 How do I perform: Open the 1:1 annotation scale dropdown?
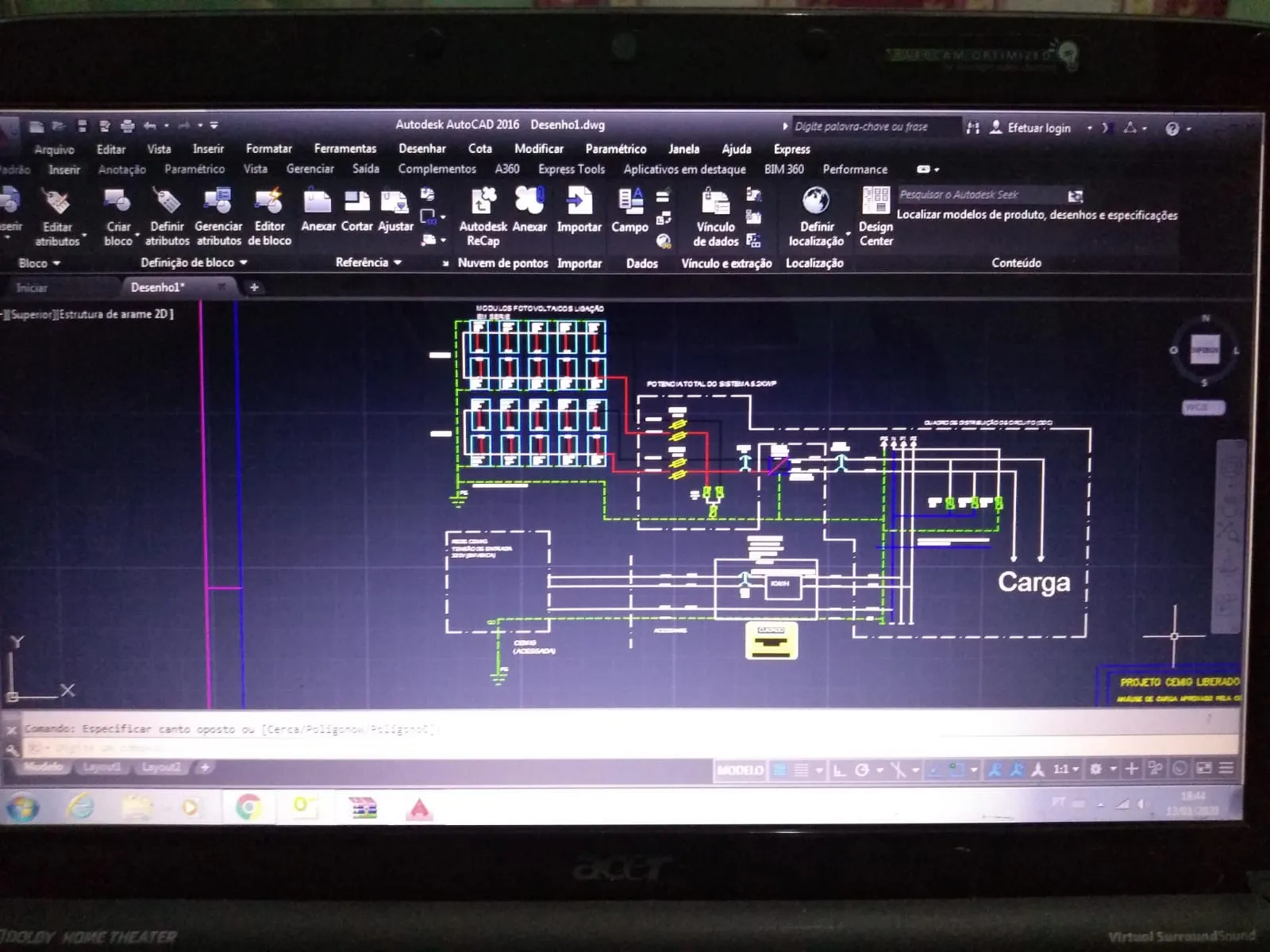tap(1065, 769)
